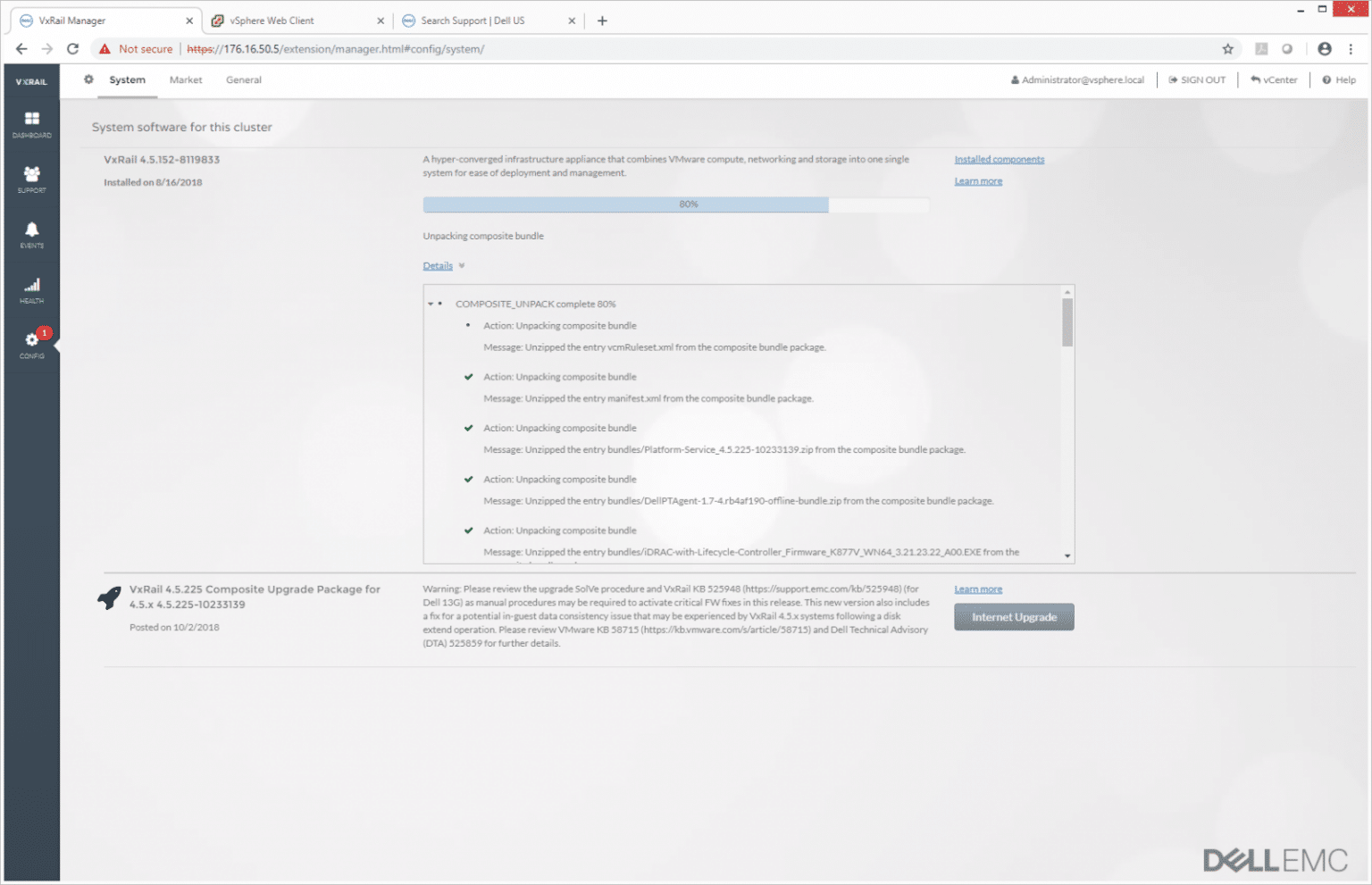
Task: Switch to Search Support Dell US tab
Action: coord(489,21)
